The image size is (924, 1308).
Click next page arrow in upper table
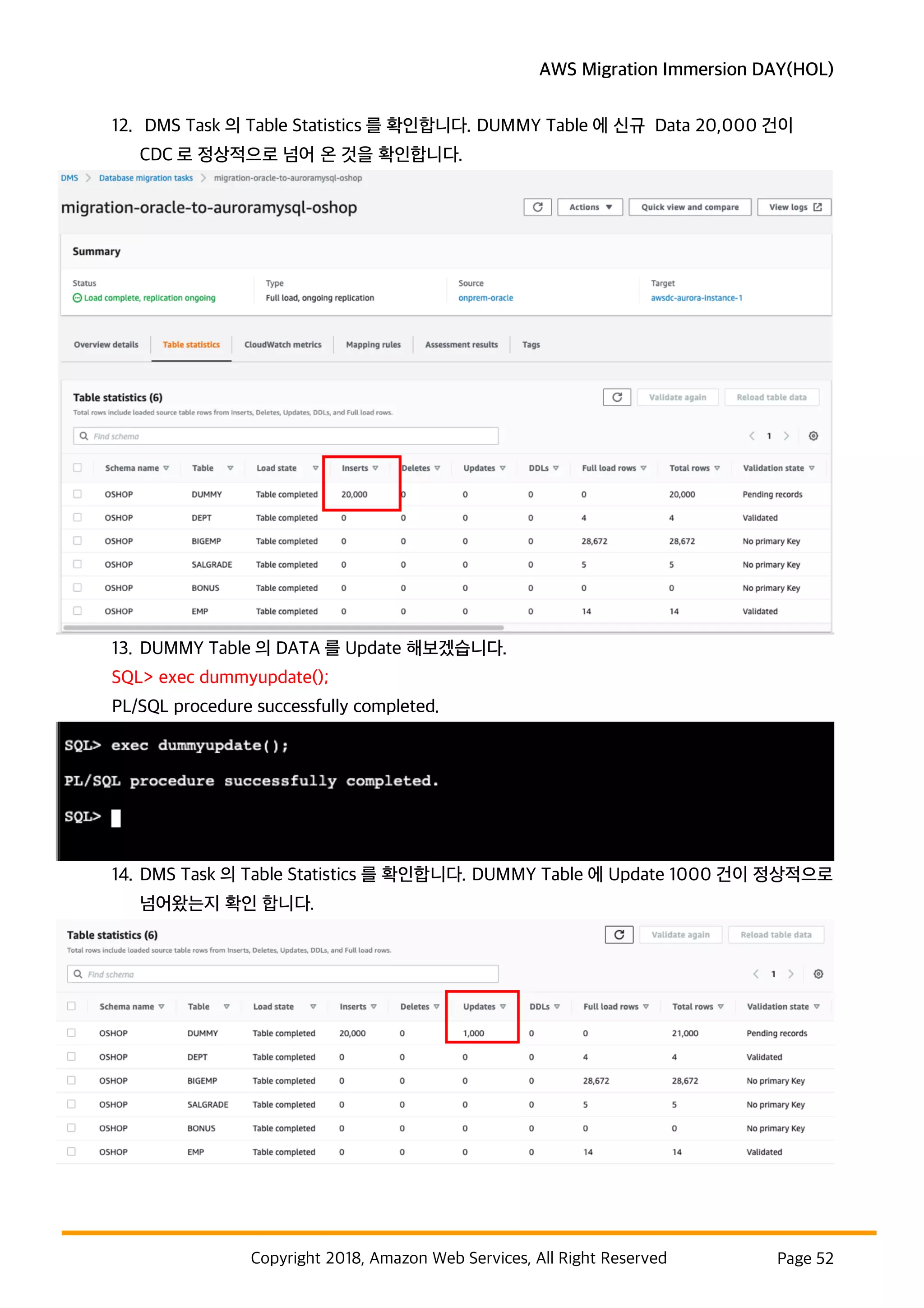(786, 436)
